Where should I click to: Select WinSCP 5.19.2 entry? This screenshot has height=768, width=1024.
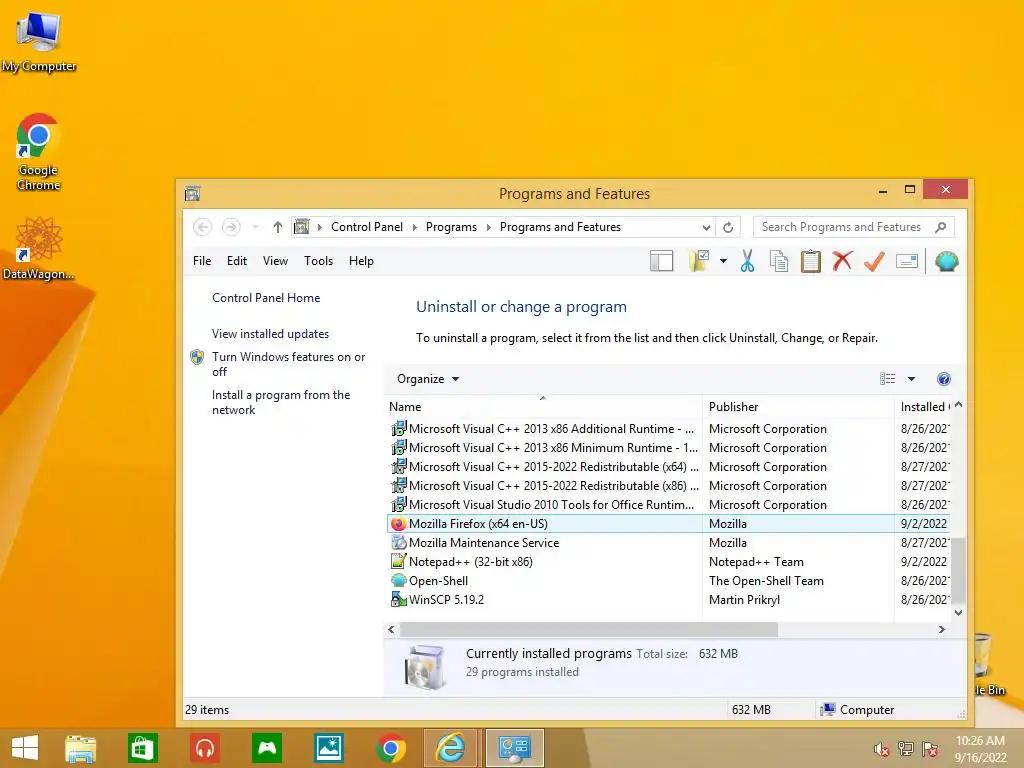[667, 600]
